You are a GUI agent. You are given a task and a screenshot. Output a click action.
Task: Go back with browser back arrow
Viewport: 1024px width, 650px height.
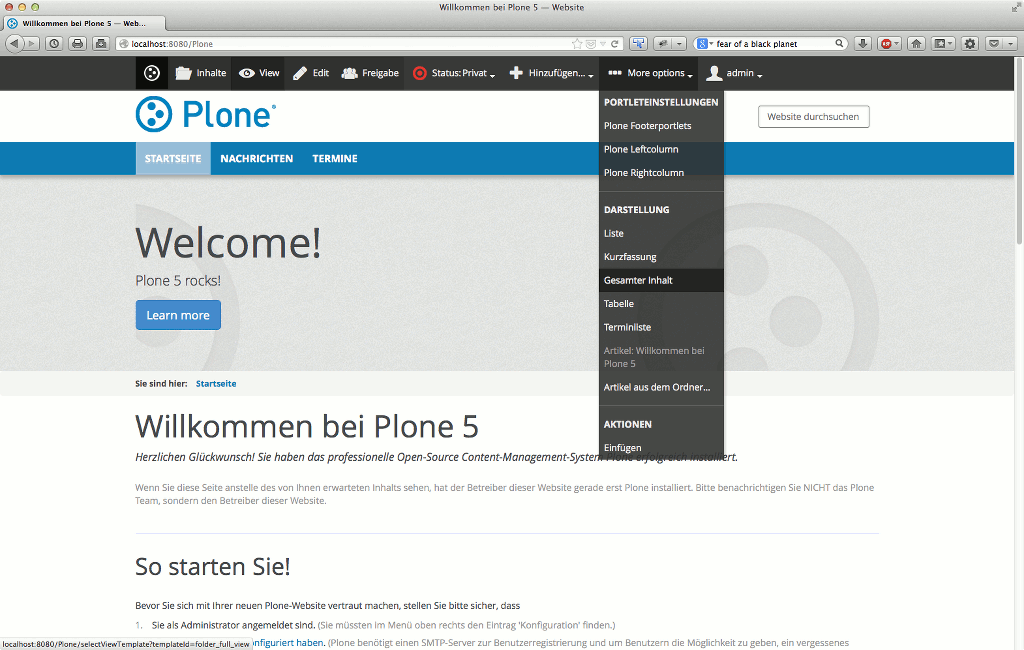(x=14, y=44)
